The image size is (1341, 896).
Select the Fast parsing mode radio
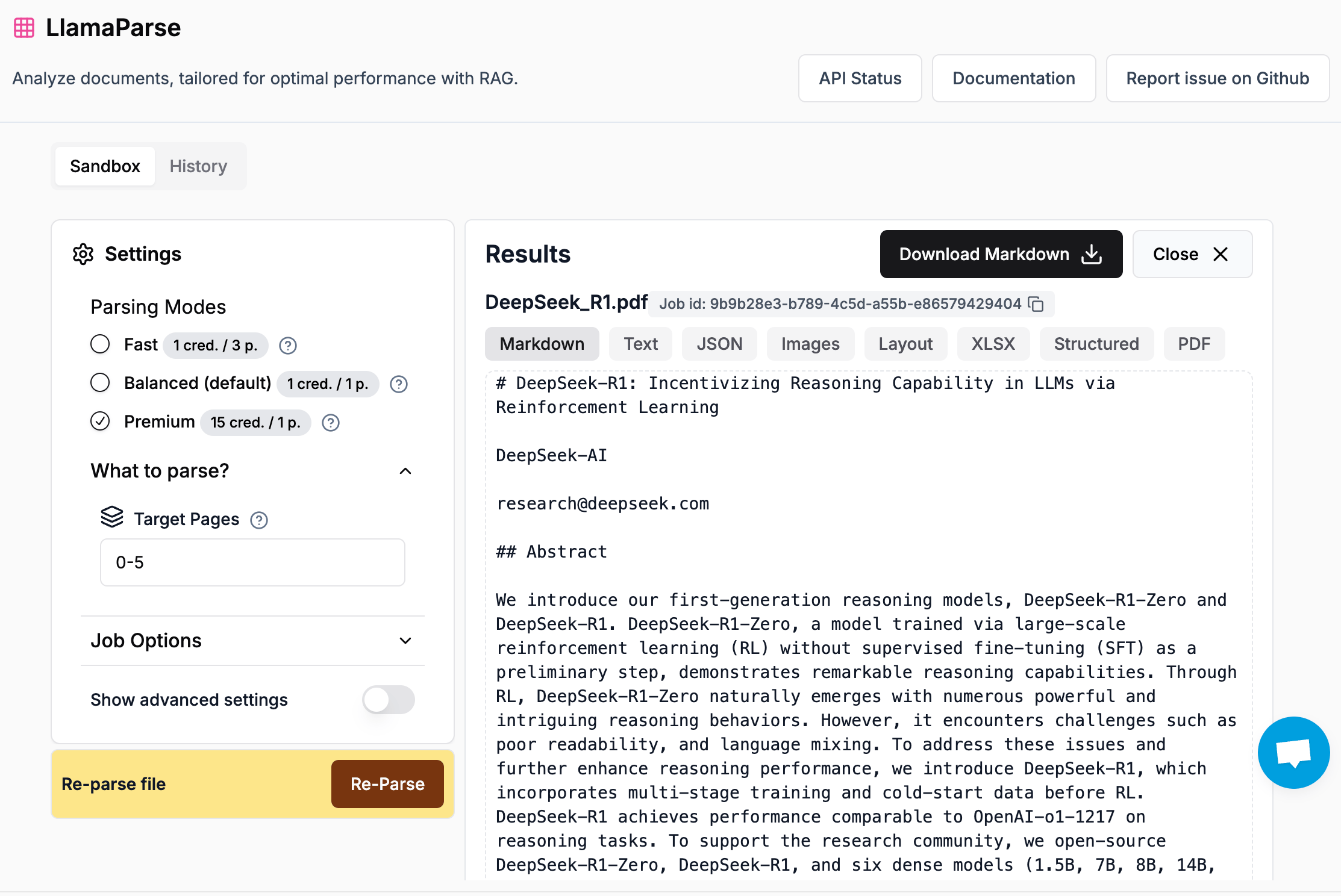point(100,344)
